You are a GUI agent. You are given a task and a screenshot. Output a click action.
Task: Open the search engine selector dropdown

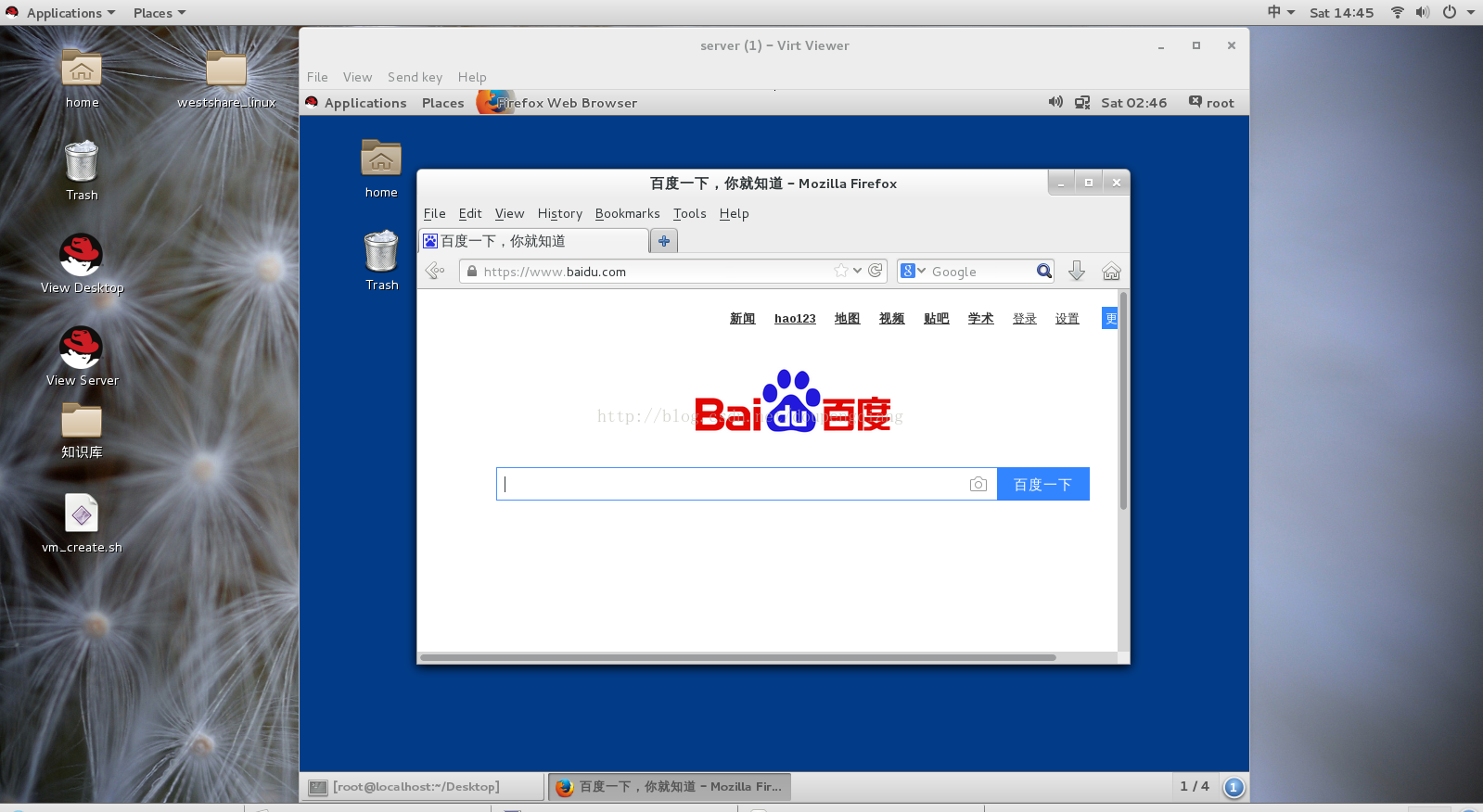914,271
